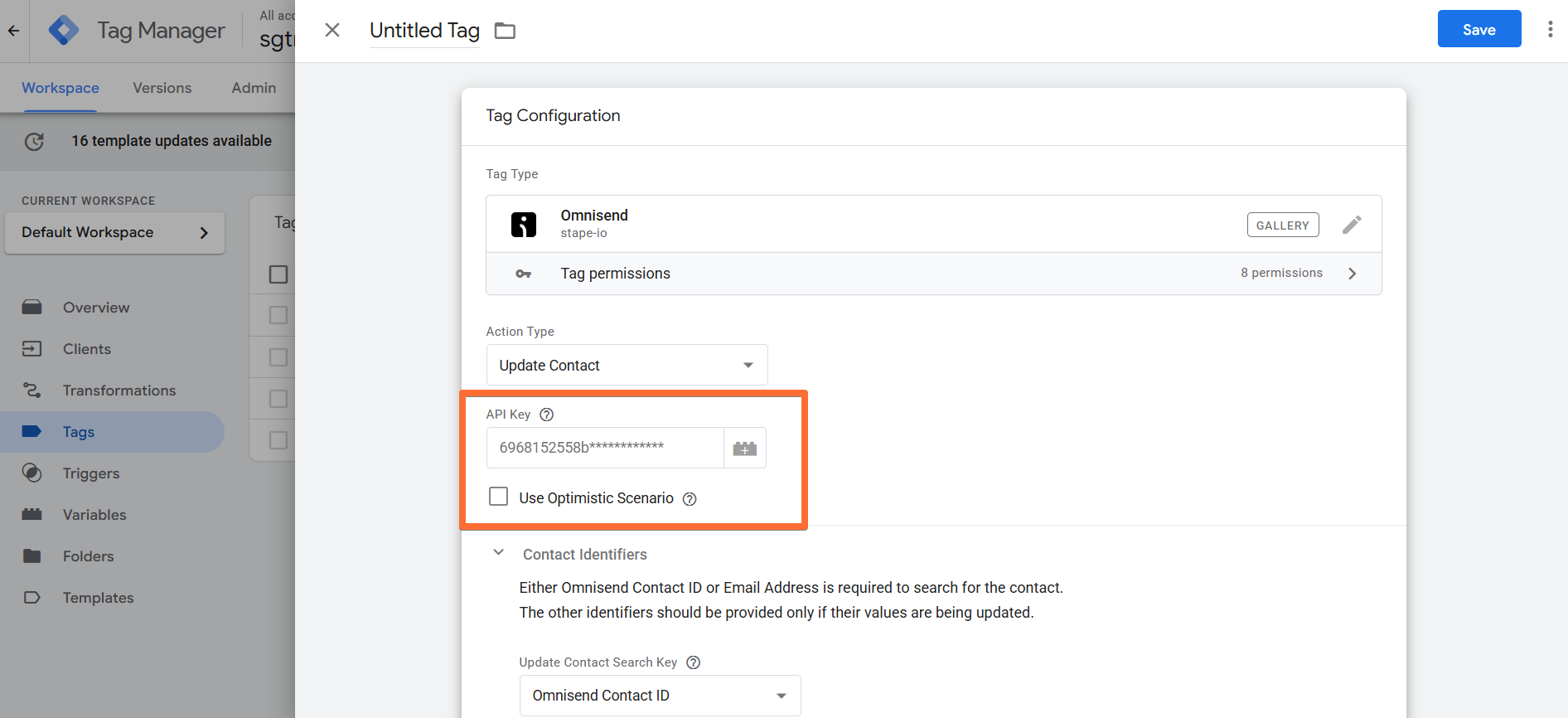Click the key icon for tag permissions

click(524, 274)
